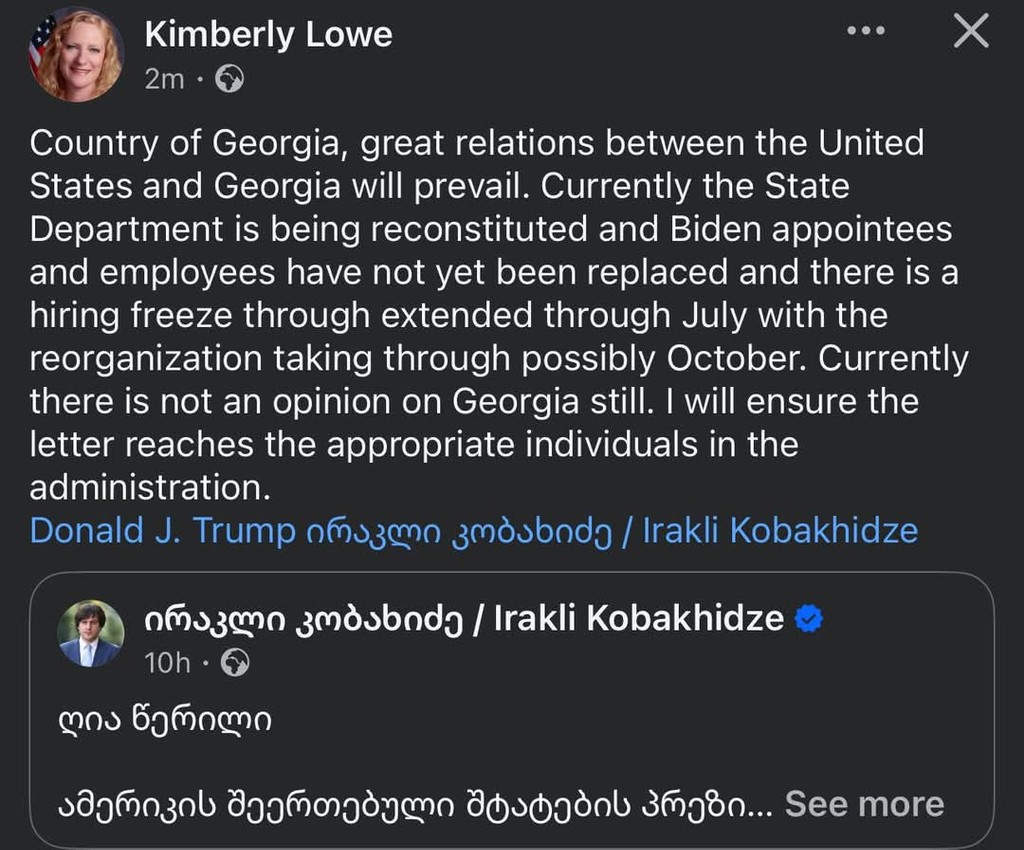Screen dimensions: 1024x850
Task: Expand the shared post with See more
Action: click(864, 804)
